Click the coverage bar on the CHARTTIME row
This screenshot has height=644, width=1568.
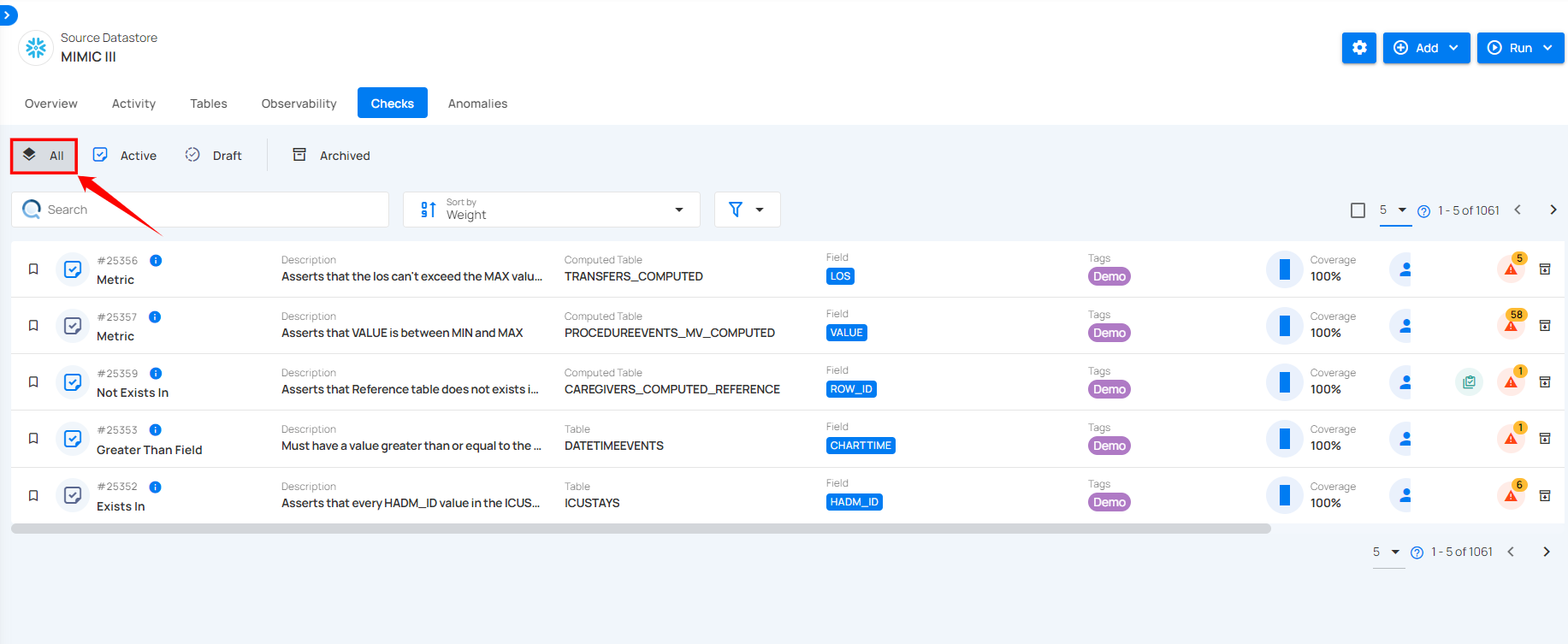[x=1284, y=439]
